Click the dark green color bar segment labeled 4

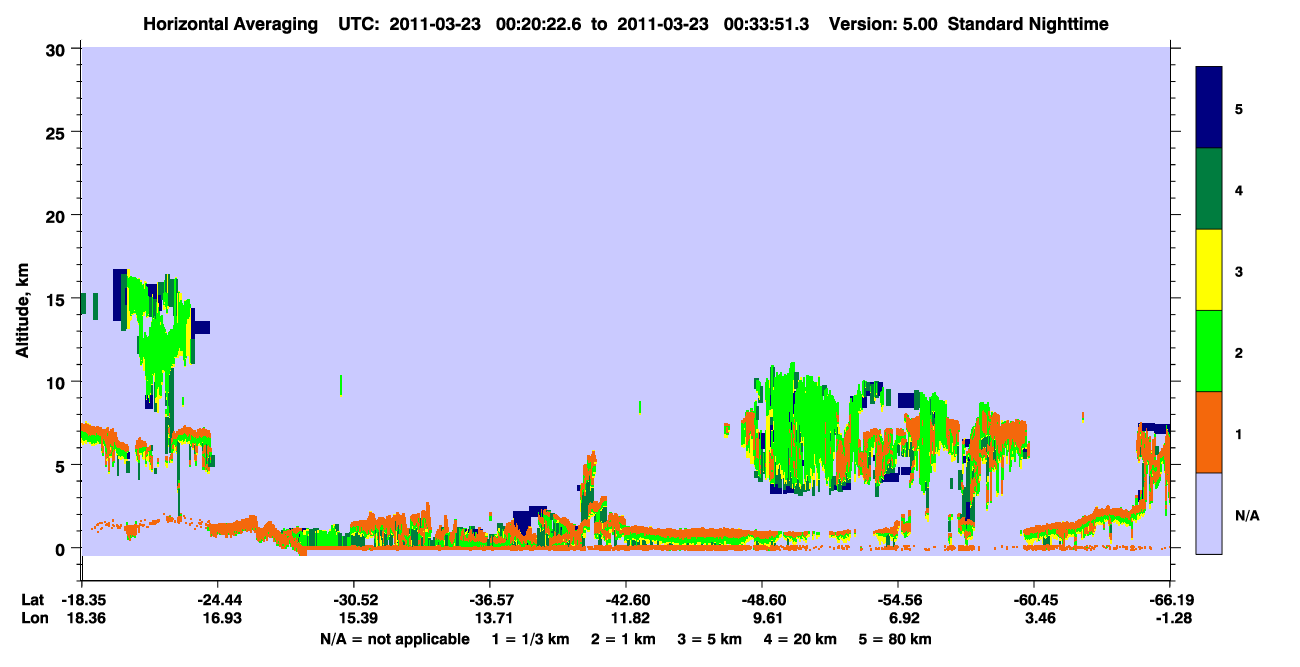pyautogui.click(x=1209, y=189)
